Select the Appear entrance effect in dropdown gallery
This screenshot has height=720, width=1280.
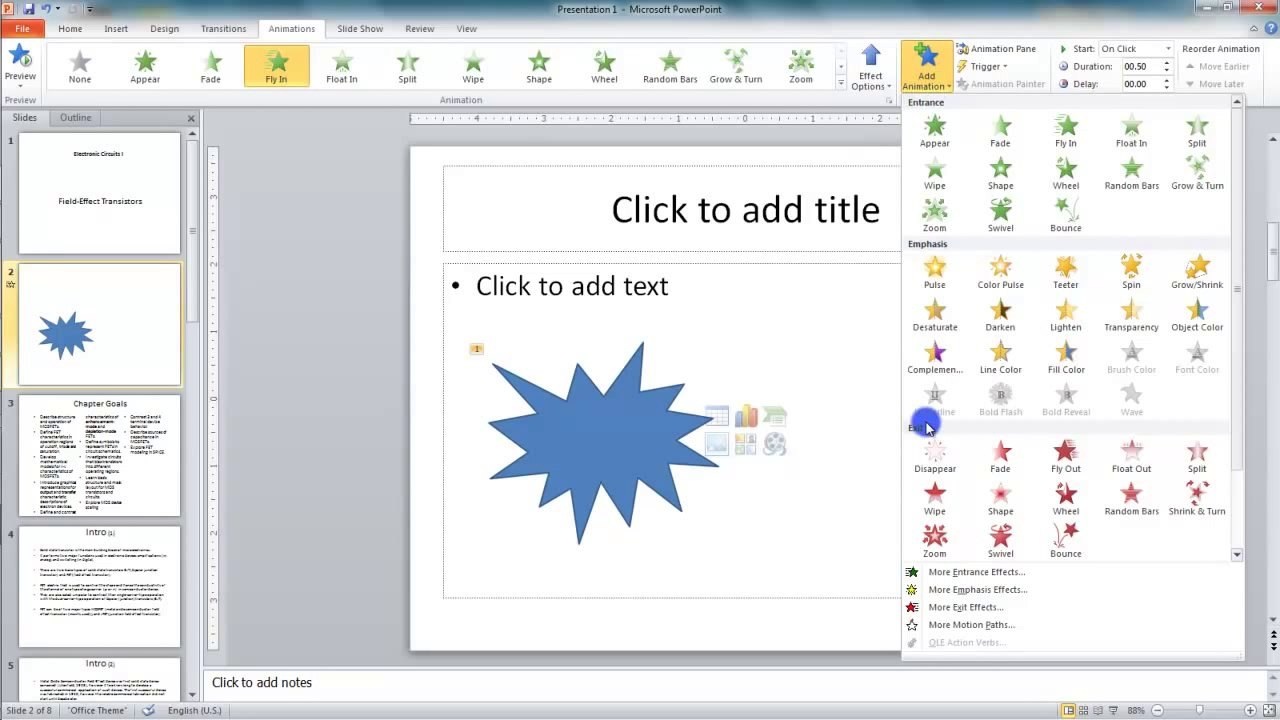pyautogui.click(x=934, y=131)
